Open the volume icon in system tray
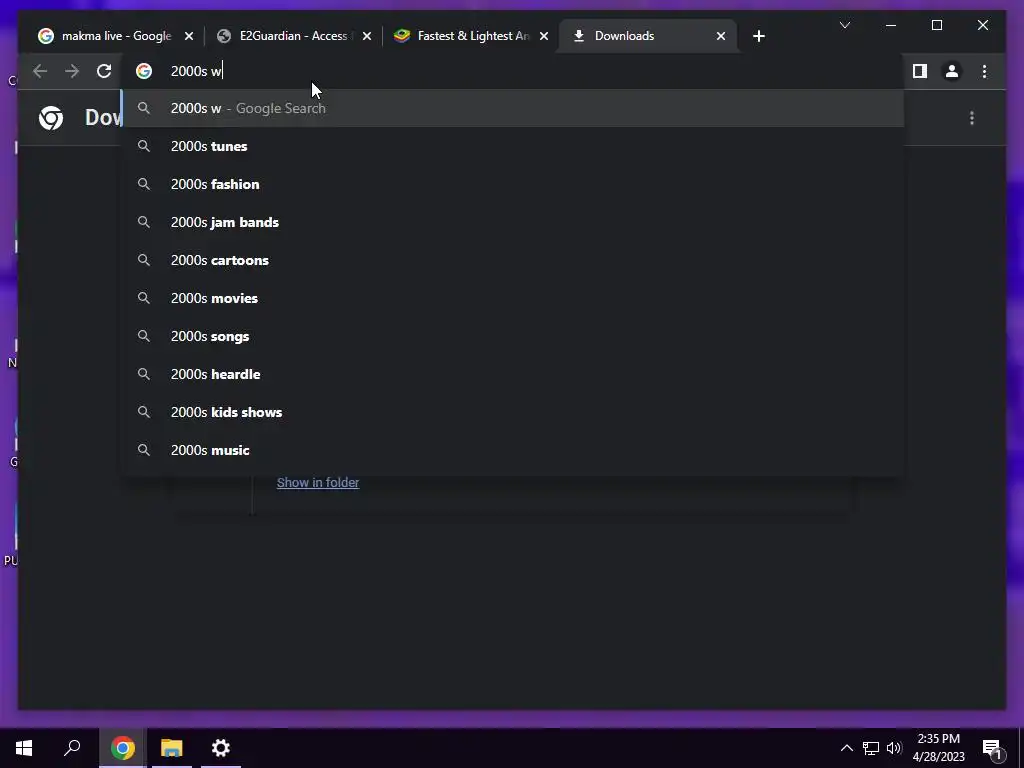 894,748
